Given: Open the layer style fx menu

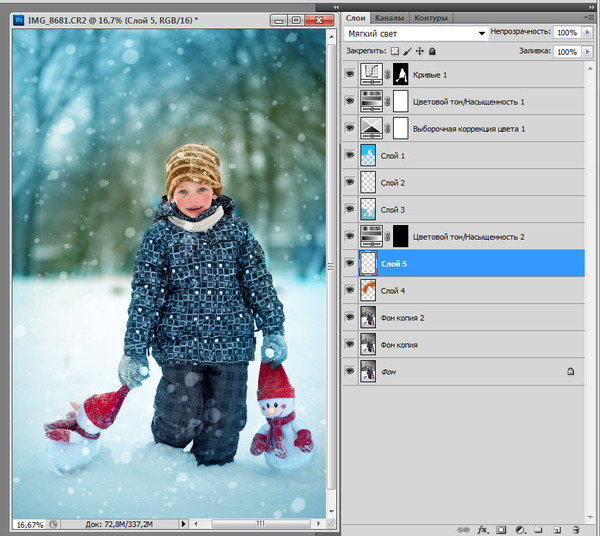Looking at the screenshot, I should 482,527.
